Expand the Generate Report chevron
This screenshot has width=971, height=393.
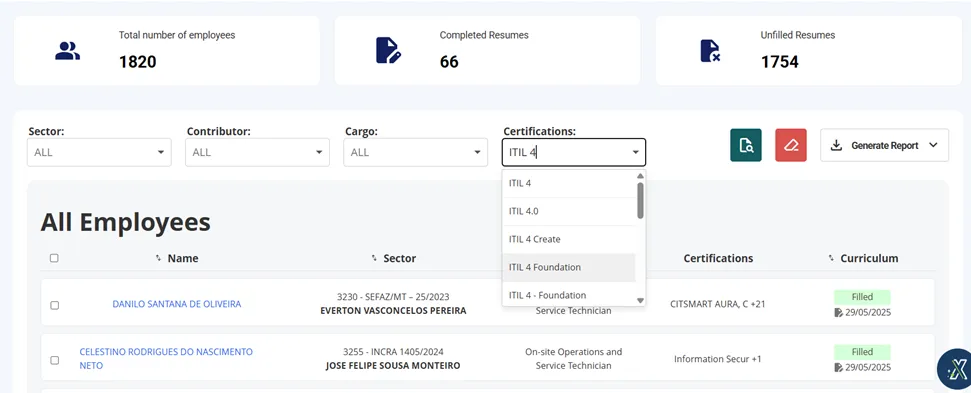(x=933, y=145)
